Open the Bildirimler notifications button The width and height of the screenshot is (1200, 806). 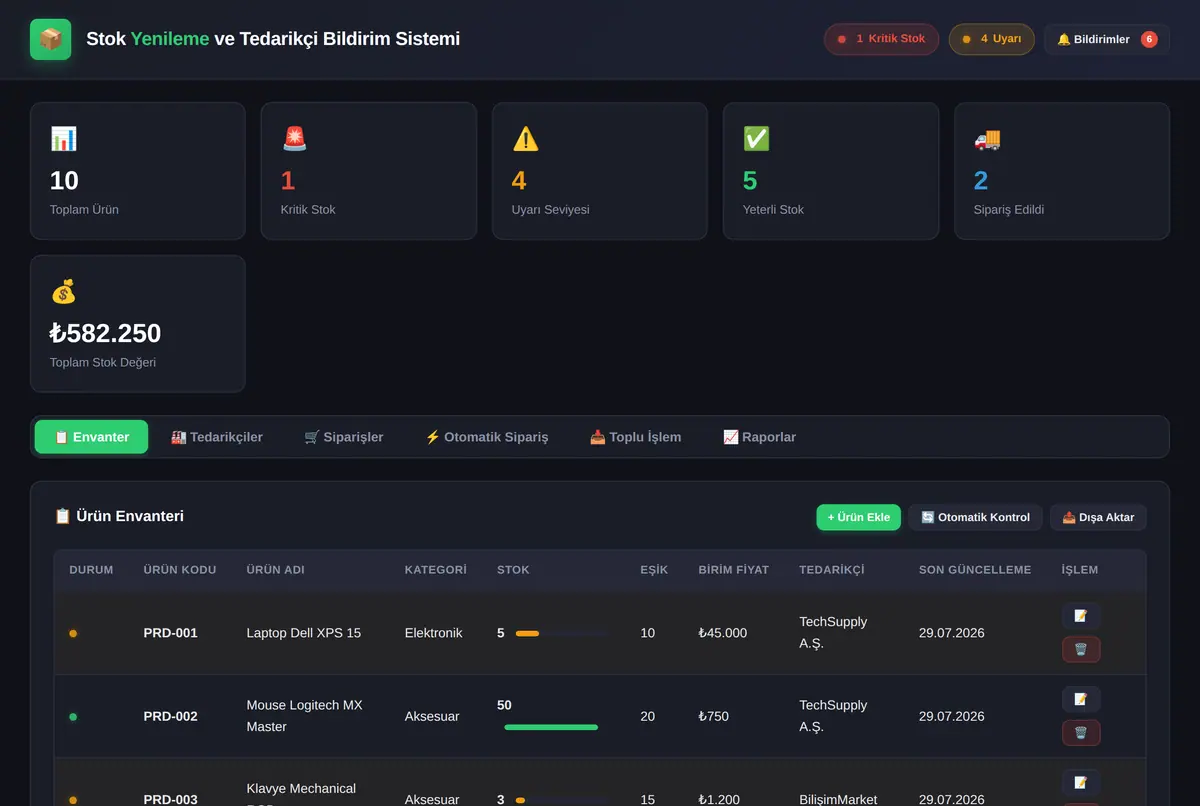(x=1107, y=39)
